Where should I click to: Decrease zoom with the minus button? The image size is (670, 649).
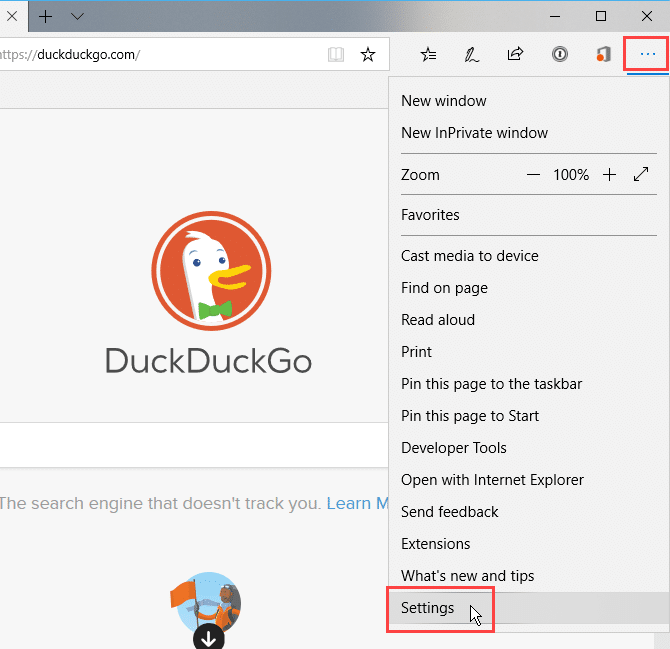pos(533,175)
